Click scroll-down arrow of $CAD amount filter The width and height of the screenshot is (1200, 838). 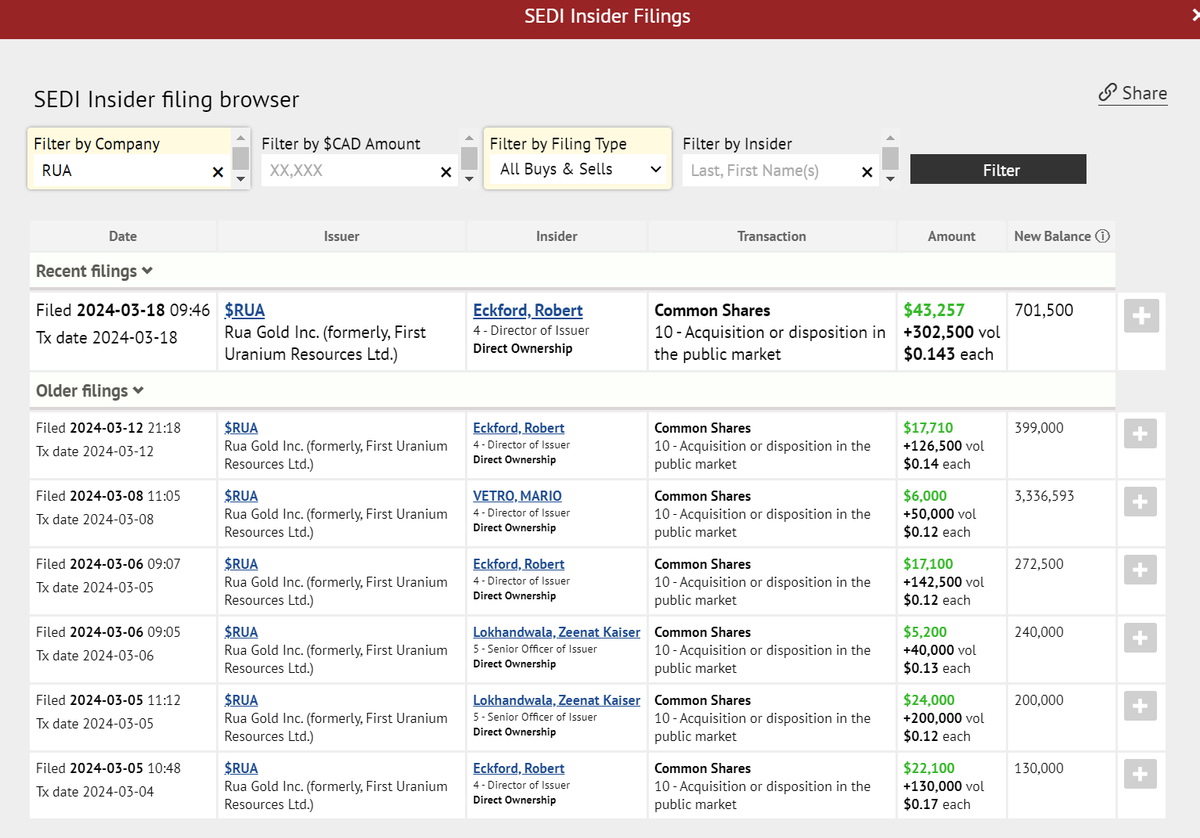[x=469, y=179]
